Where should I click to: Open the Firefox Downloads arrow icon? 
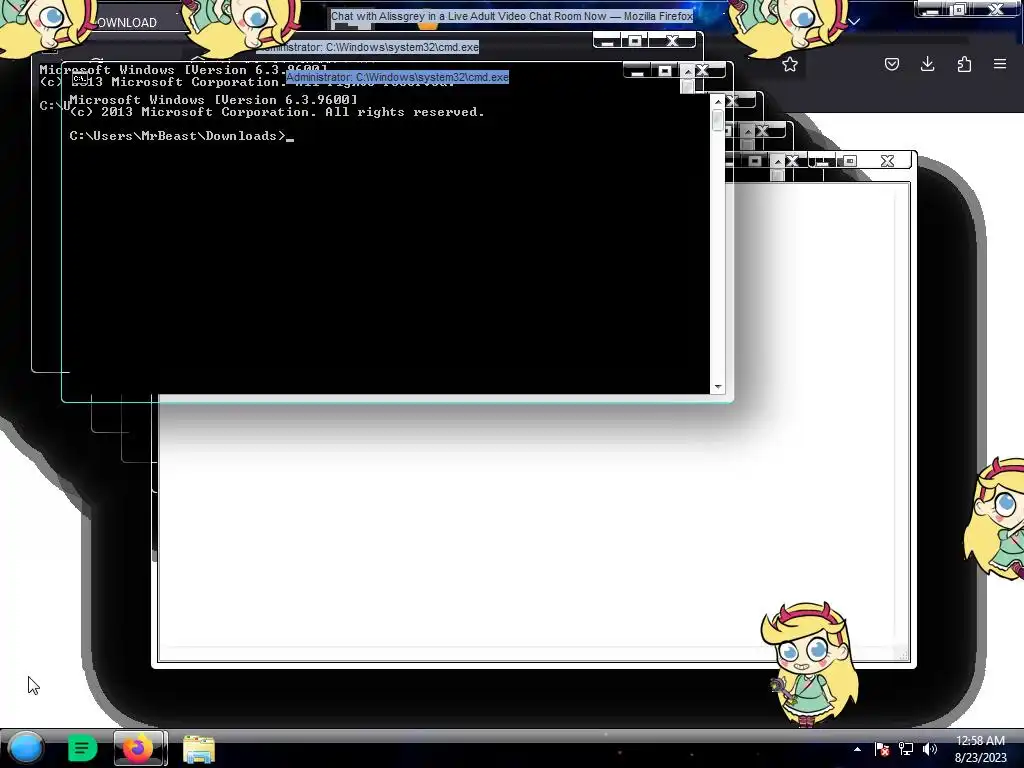pyautogui.click(x=927, y=64)
